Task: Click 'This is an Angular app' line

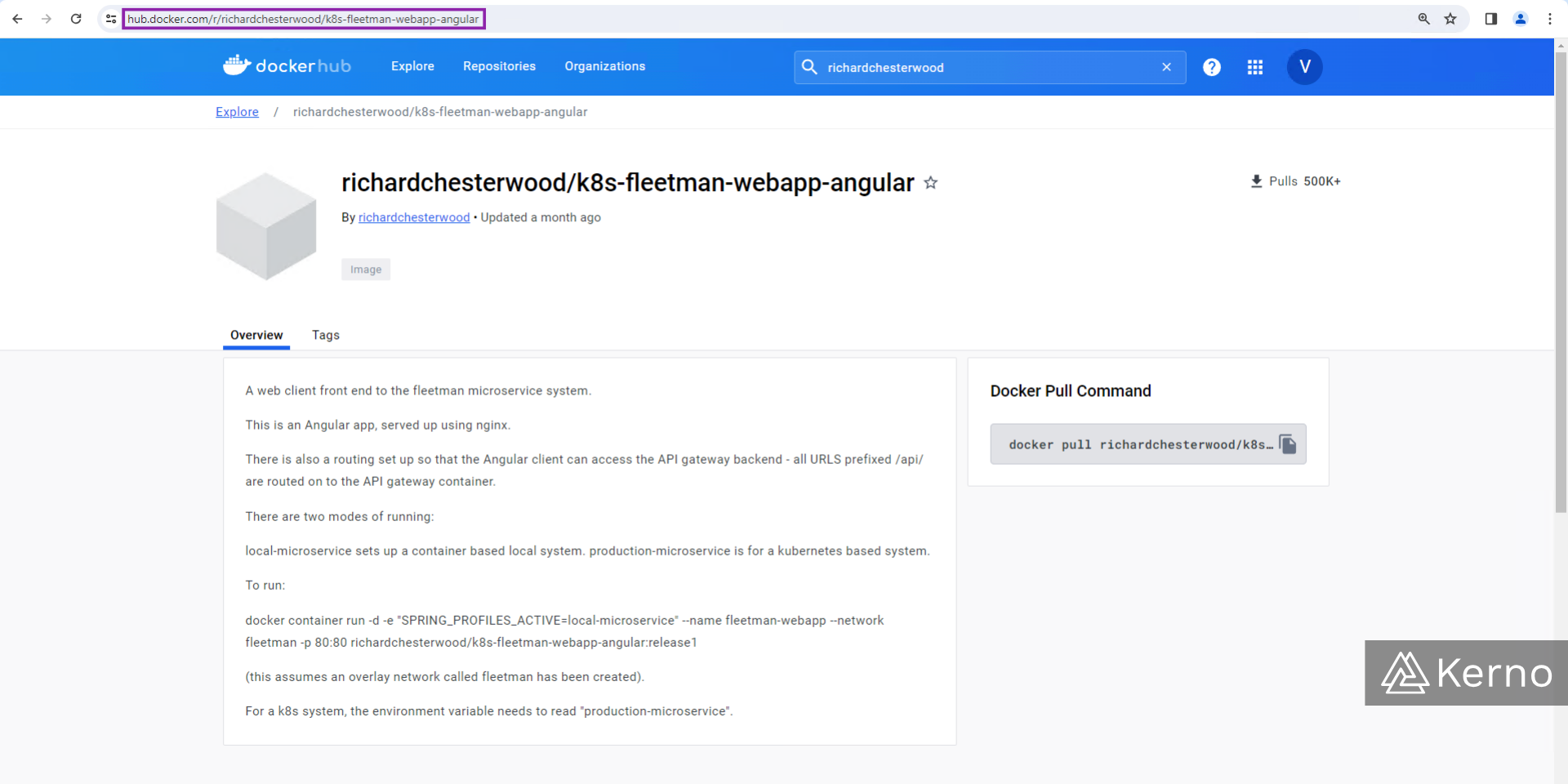Action: [378, 425]
